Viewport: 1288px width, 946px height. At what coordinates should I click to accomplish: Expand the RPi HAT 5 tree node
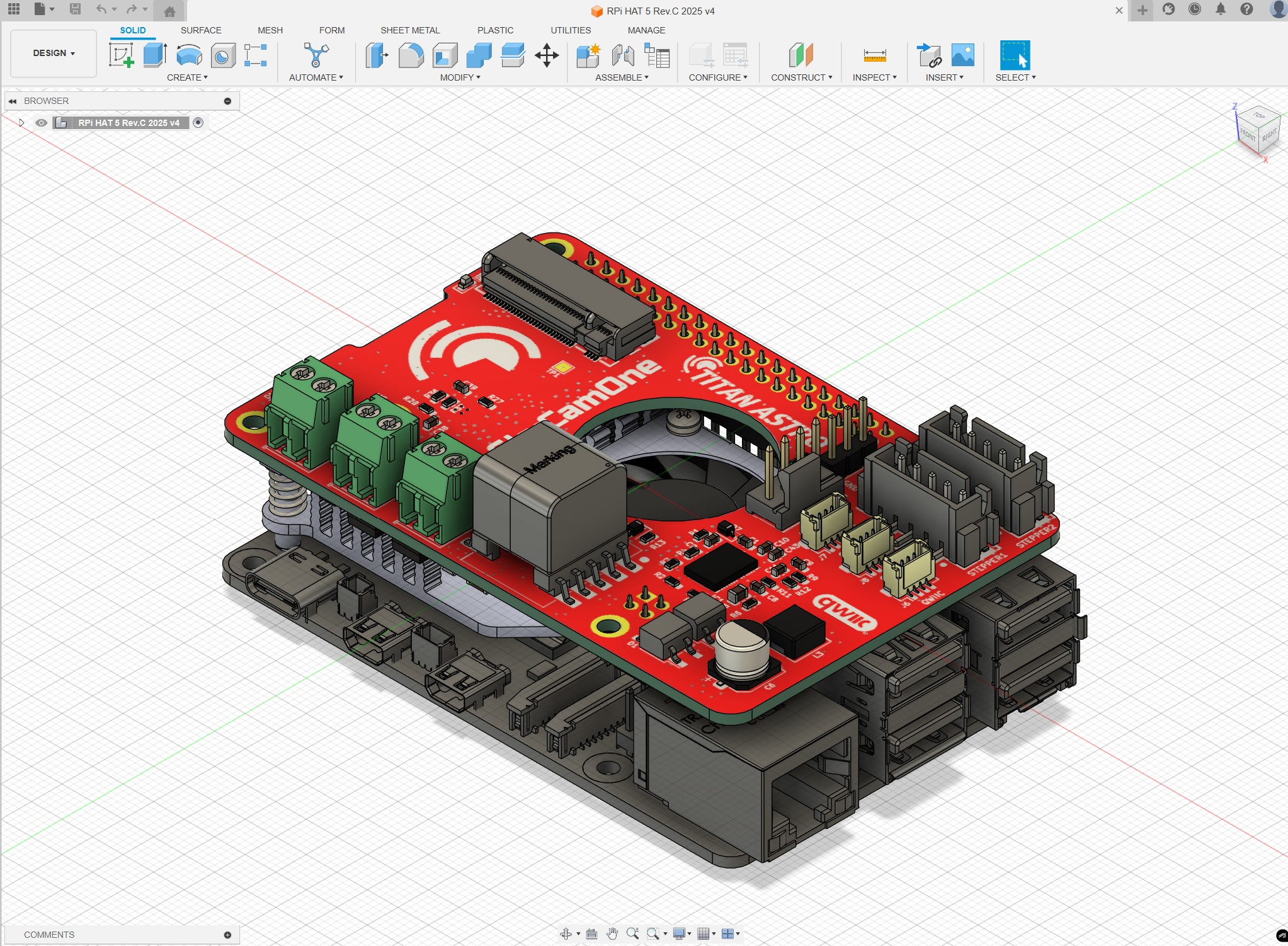(21, 123)
